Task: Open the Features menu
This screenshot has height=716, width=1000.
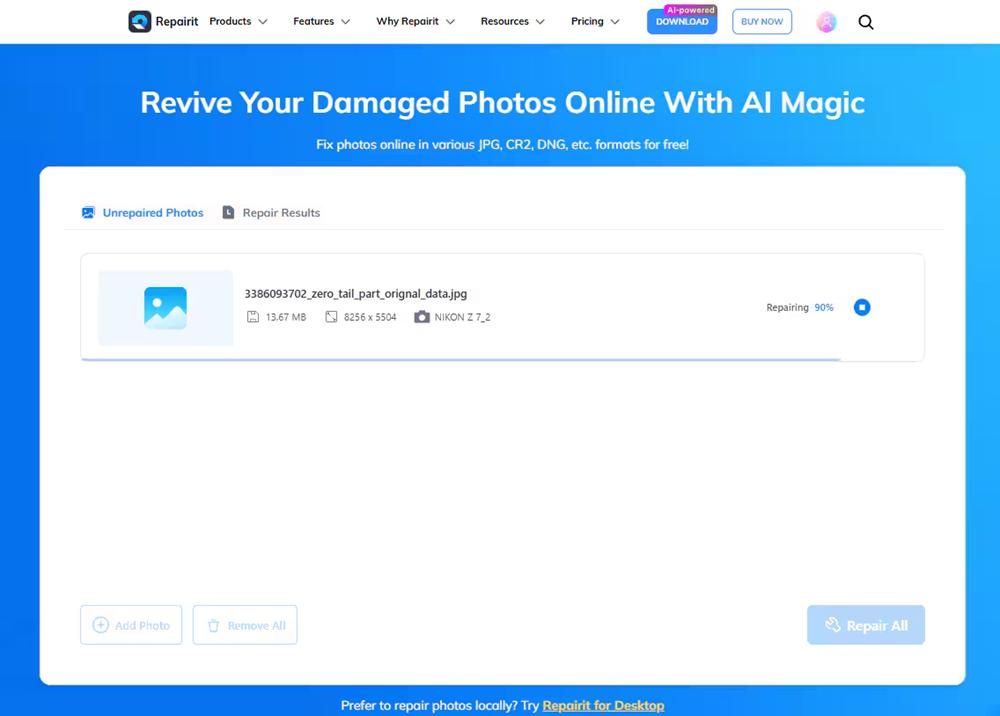Action: click(x=322, y=22)
